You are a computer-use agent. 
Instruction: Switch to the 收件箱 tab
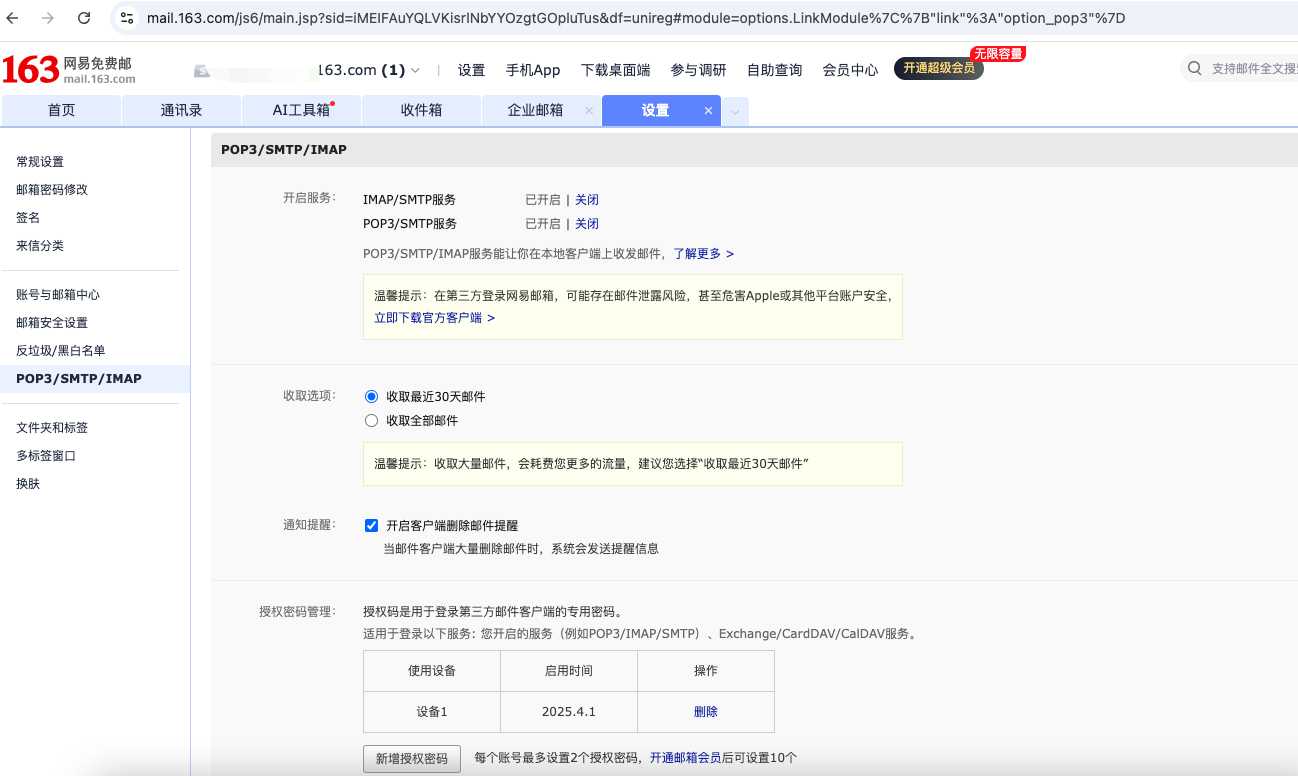pos(421,111)
